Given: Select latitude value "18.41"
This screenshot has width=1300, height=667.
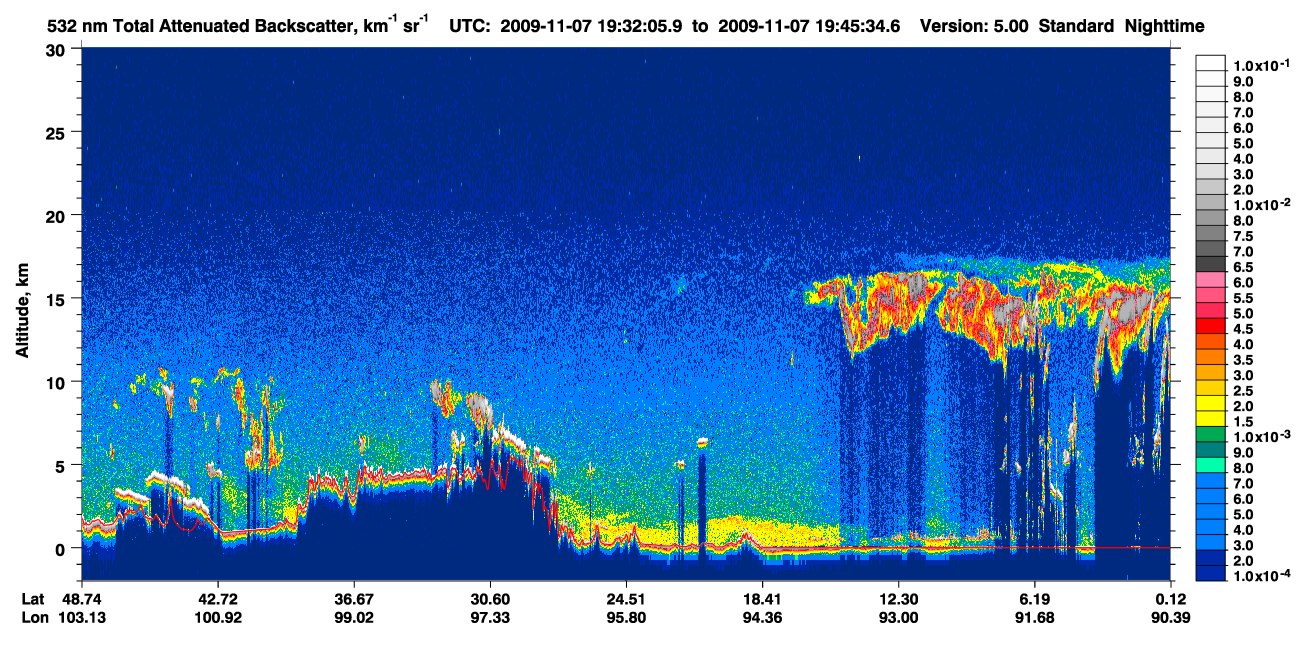Looking at the screenshot, I should [762, 598].
